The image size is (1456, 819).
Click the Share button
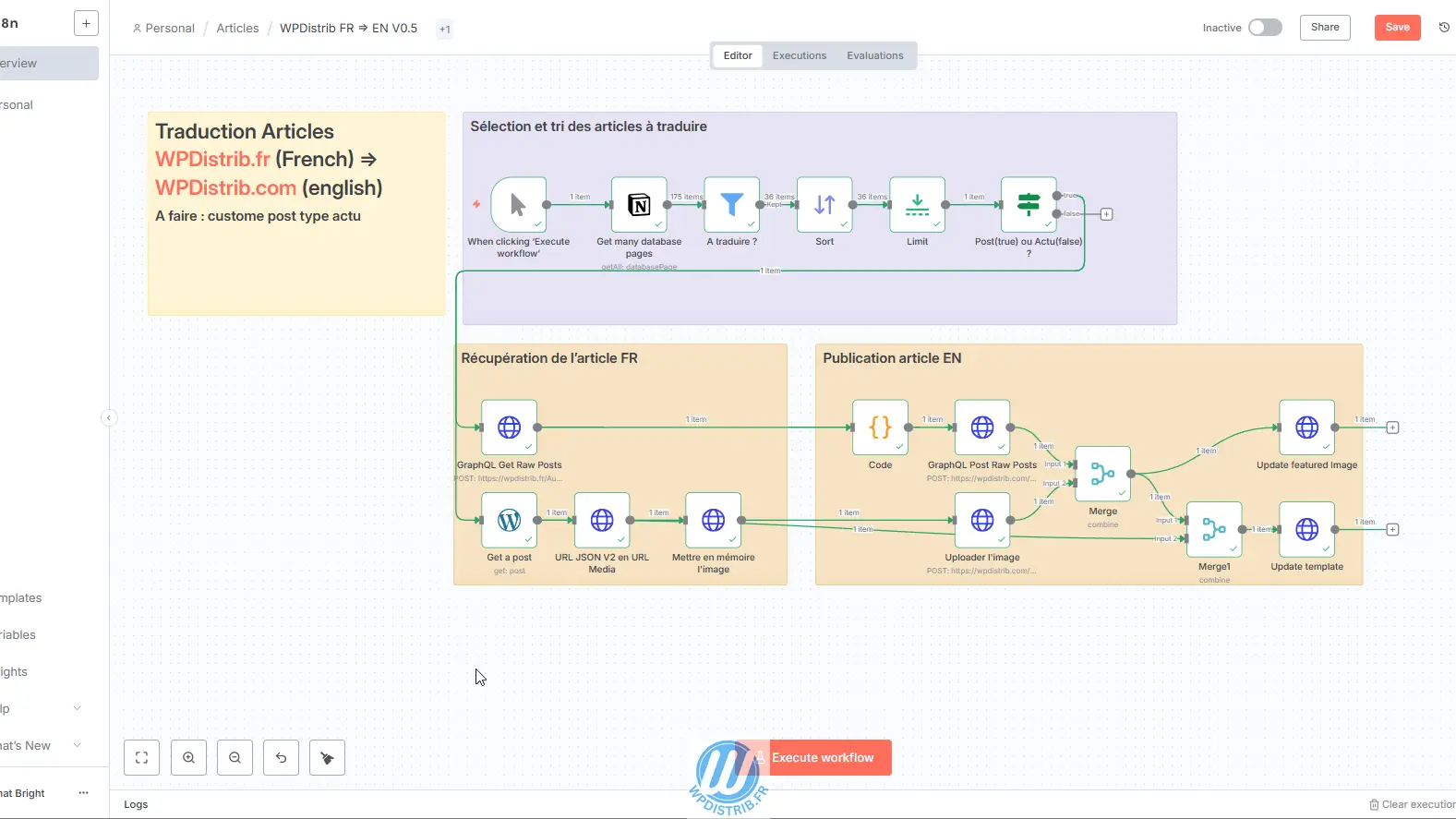(x=1325, y=28)
